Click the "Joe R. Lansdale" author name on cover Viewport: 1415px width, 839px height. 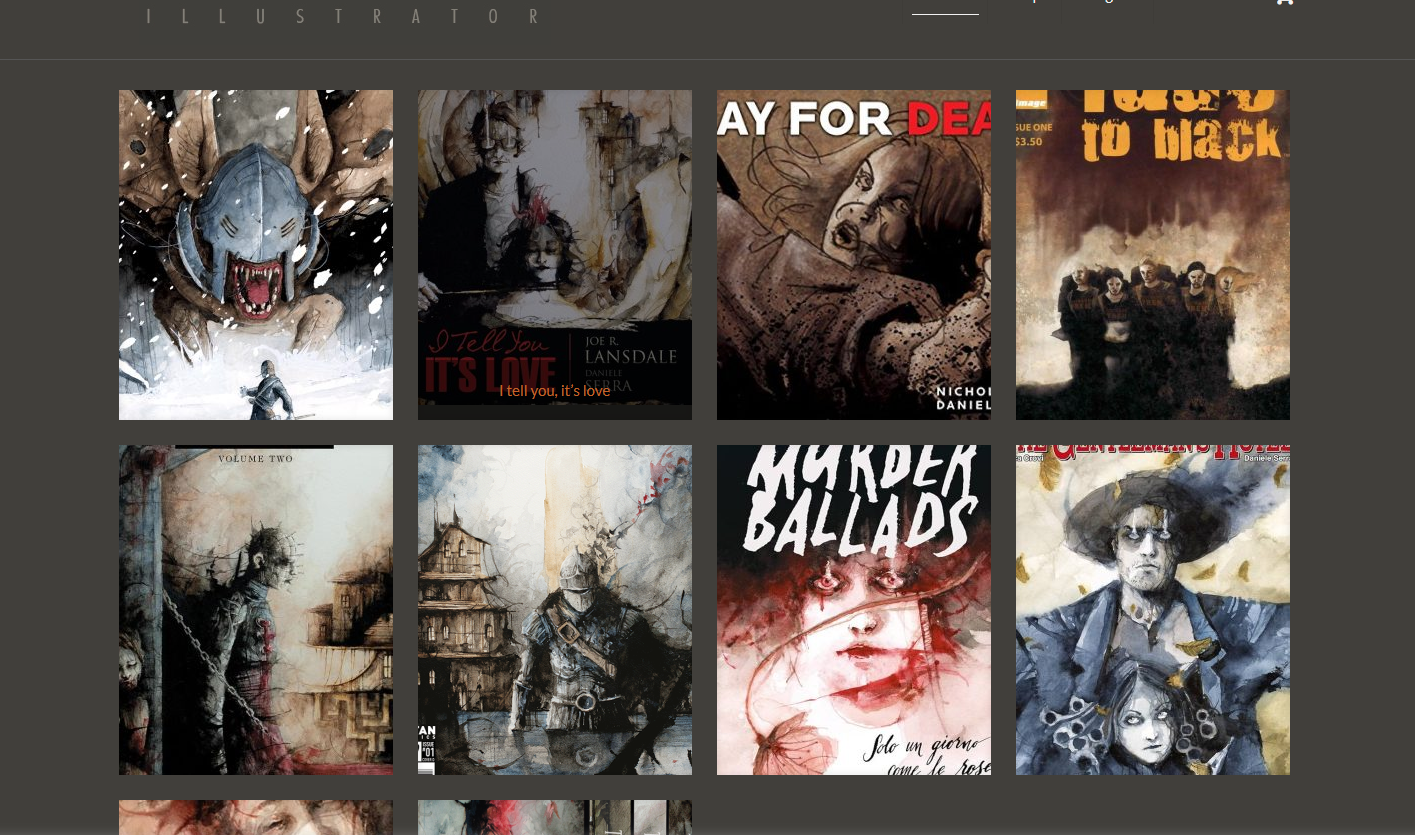[630, 350]
